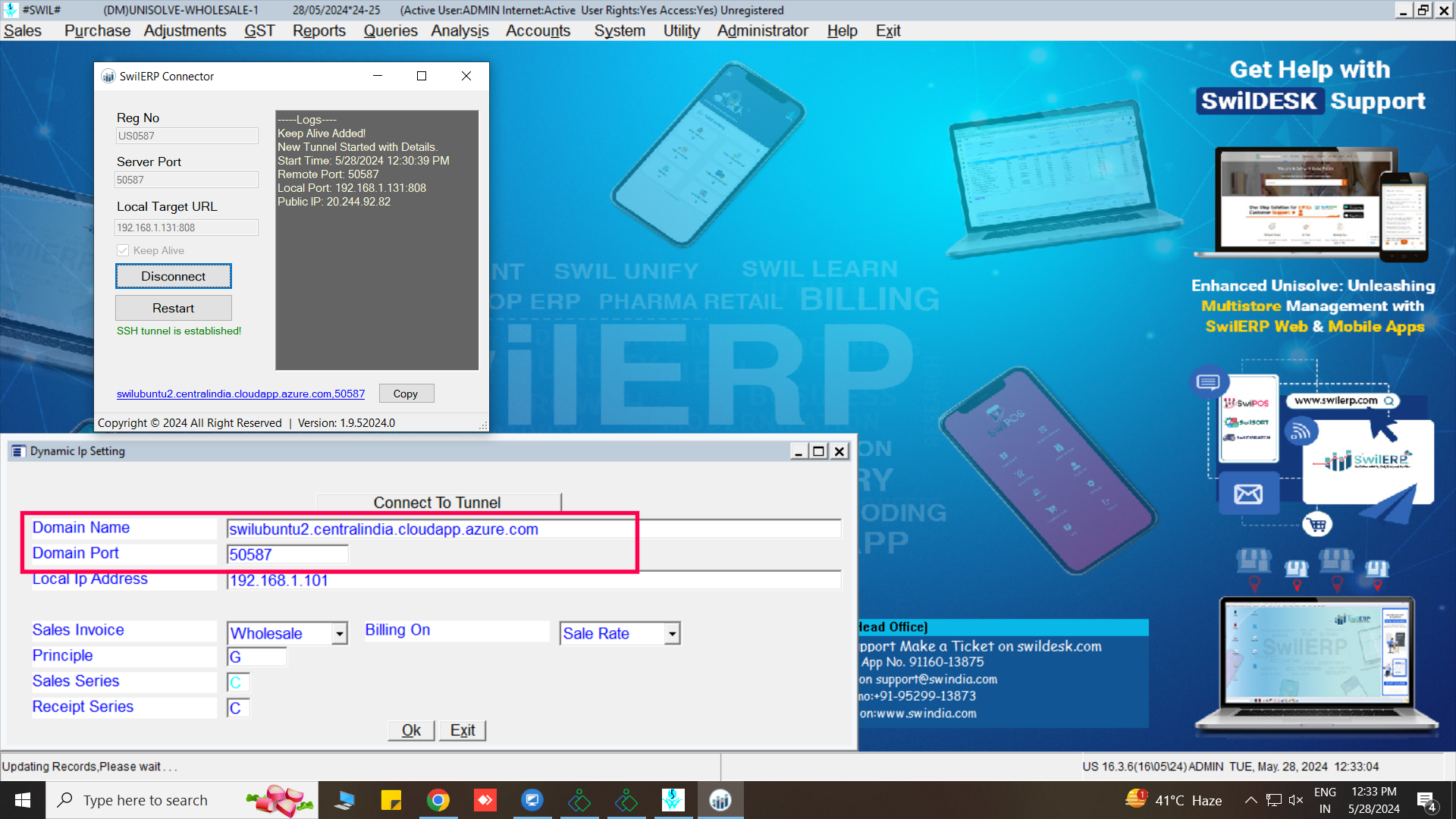Click the network icon in system tray
The width and height of the screenshot is (1456, 819).
coord(1274,800)
